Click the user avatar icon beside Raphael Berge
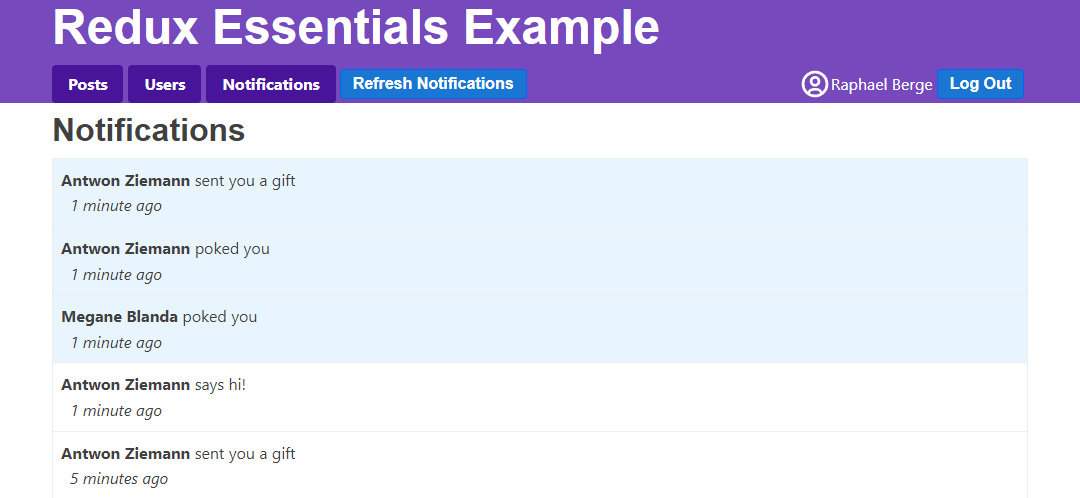Screen dimensions: 1080x498 [815, 85]
